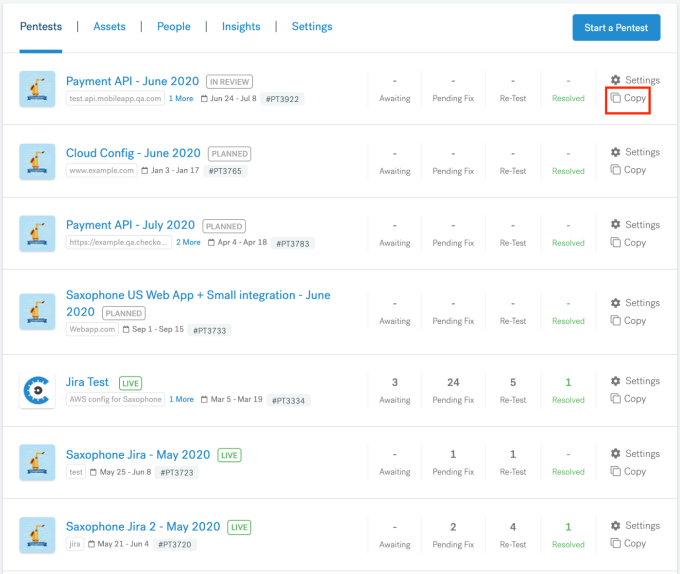Click the 2 Pending Fix count for Saxophone Jira 2
This screenshot has width=680, height=574.
pos(453,527)
